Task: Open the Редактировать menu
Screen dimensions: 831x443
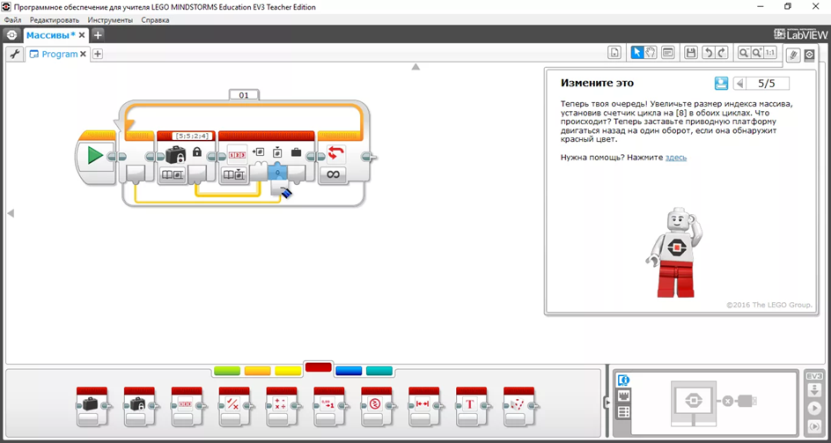Action: (54, 20)
